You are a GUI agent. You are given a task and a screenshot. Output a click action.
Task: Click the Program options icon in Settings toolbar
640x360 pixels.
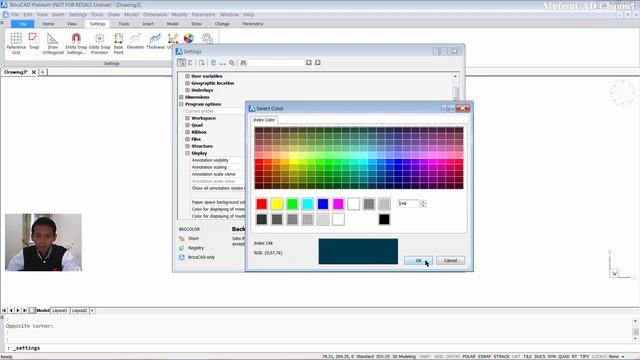pyautogui.click(x=232, y=62)
